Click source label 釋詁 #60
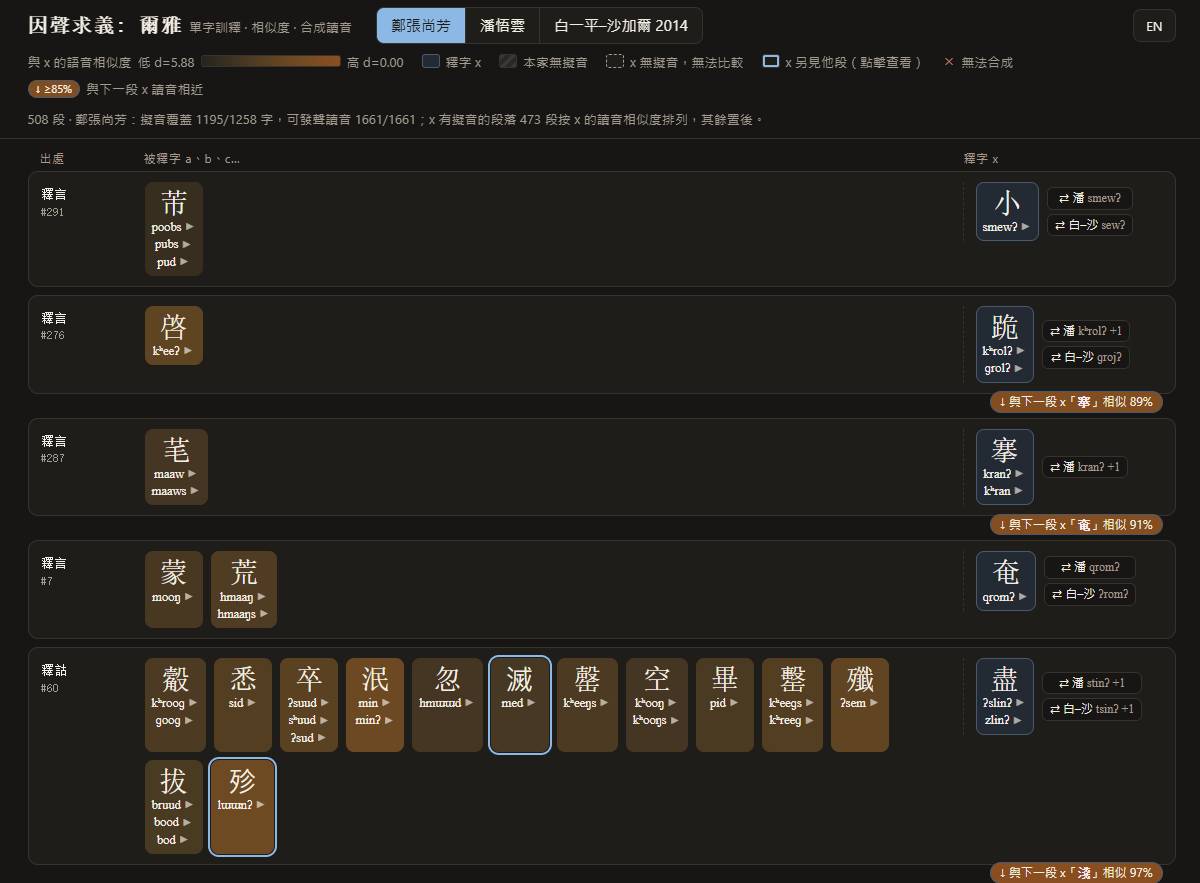The height and width of the screenshot is (883, 1200). [54, 678]
